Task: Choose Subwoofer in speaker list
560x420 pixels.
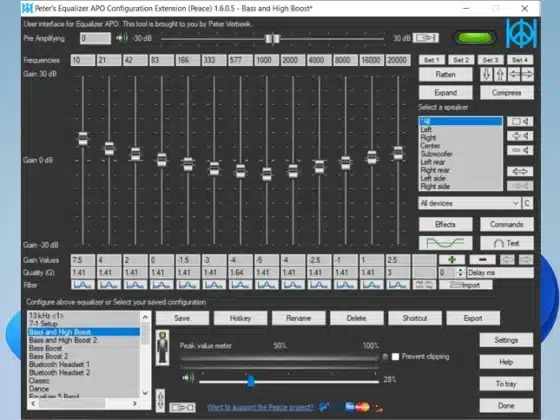Action: pos(460,154)
